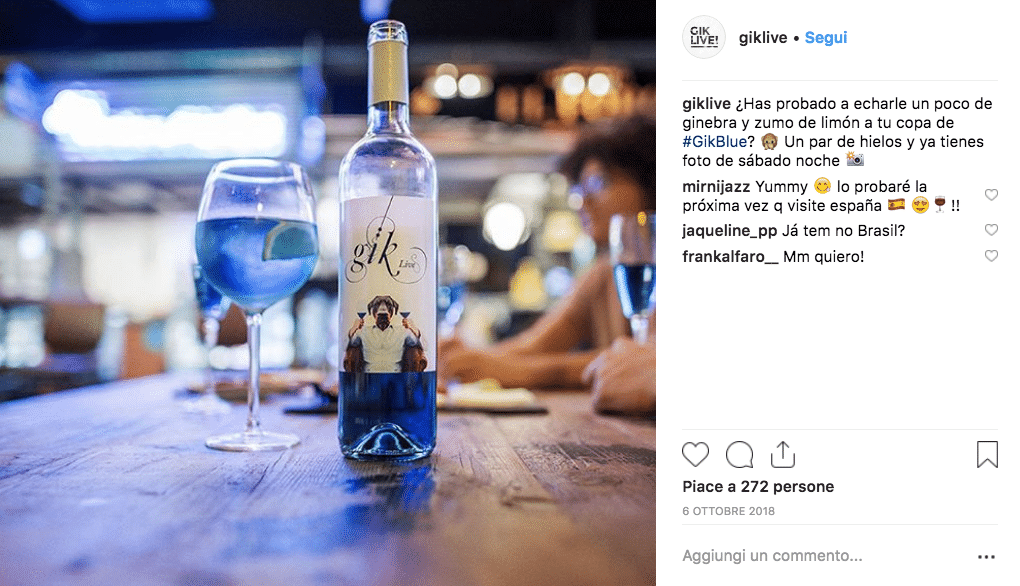
Task: Save post with the bookmark icon
Action: [987, 454]
